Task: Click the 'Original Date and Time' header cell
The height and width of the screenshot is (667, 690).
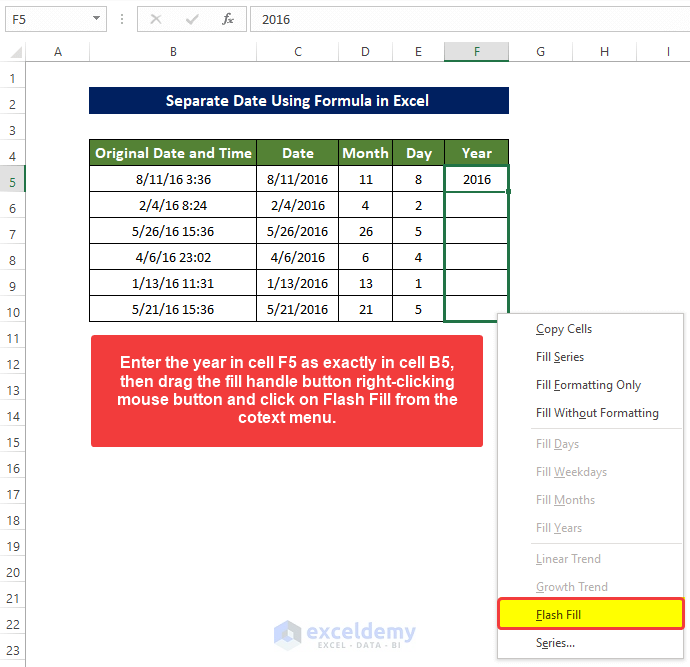Action: coord(173,153)
